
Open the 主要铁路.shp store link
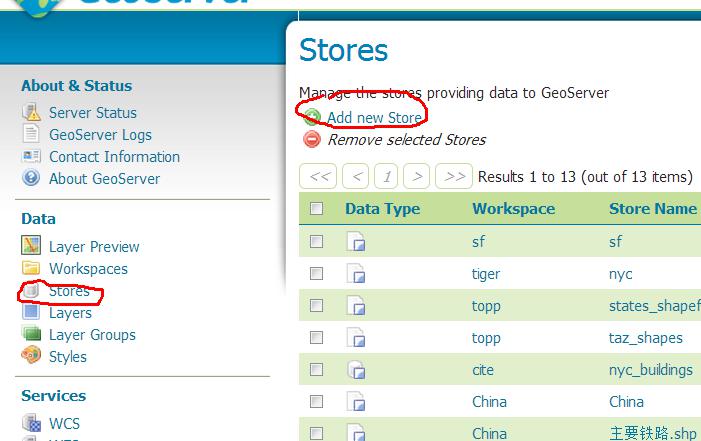point(653,433)
